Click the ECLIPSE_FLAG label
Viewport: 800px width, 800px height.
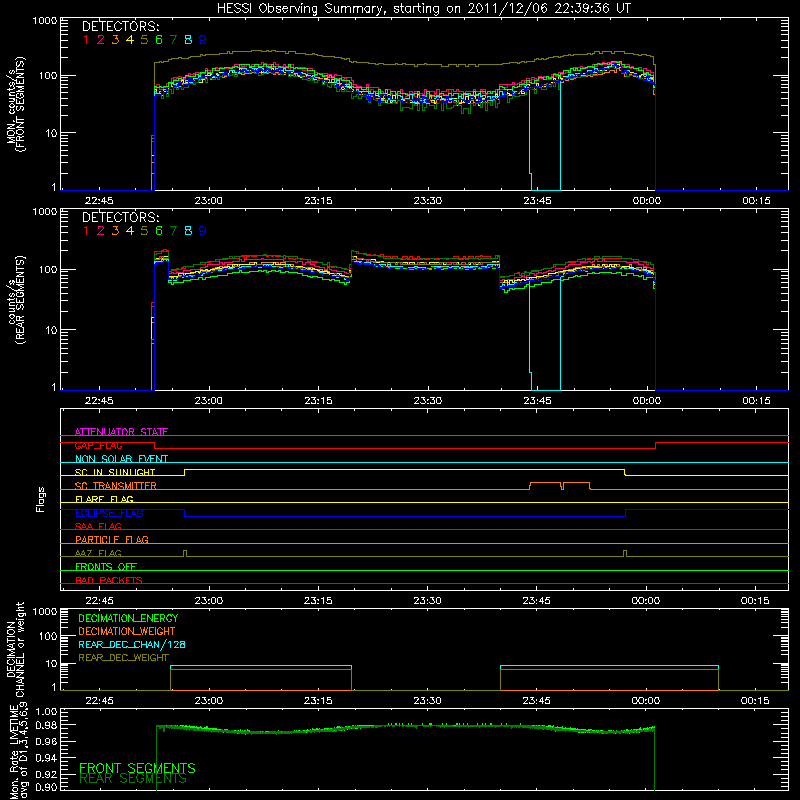click(x=109, y=513)
